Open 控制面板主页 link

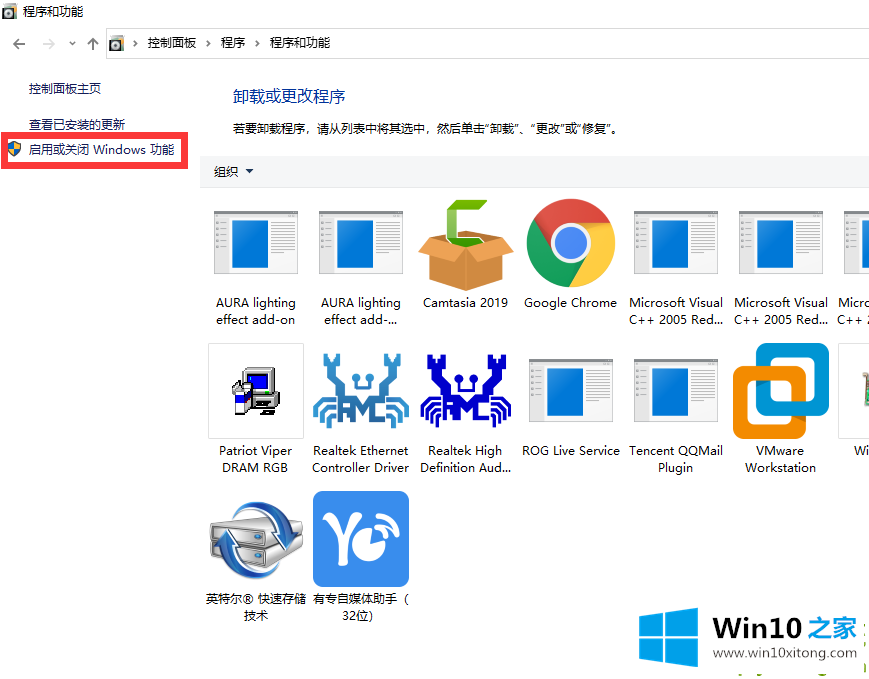click(x=65, y=89)
